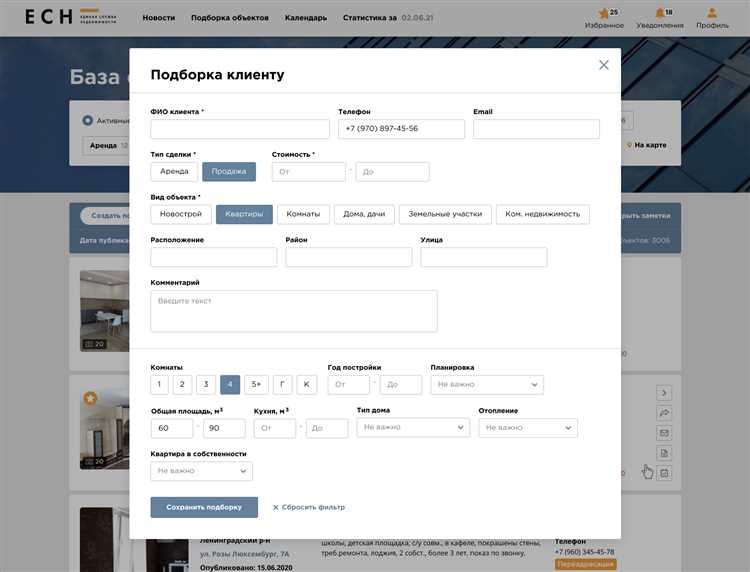The image size is (750, 572).
Task: Open Уведомления bell icon
Action: (659, 13)
